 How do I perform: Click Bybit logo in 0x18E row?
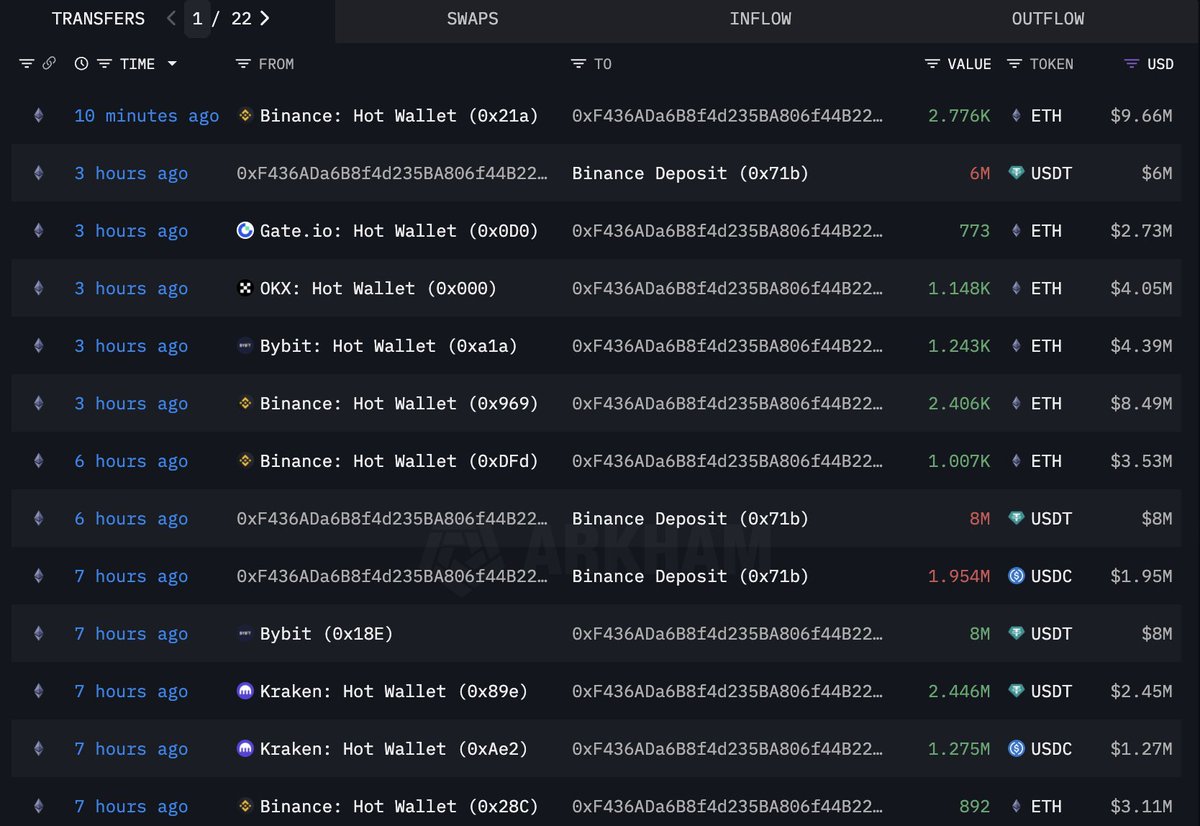245,634
